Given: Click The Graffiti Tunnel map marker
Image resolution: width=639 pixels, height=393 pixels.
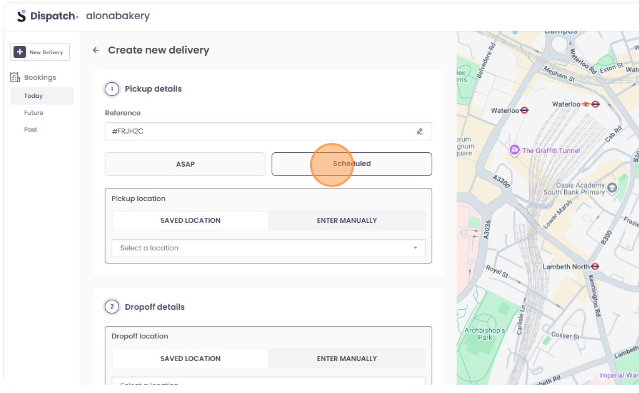Looking at the screenshot, I should pos(514,150).
